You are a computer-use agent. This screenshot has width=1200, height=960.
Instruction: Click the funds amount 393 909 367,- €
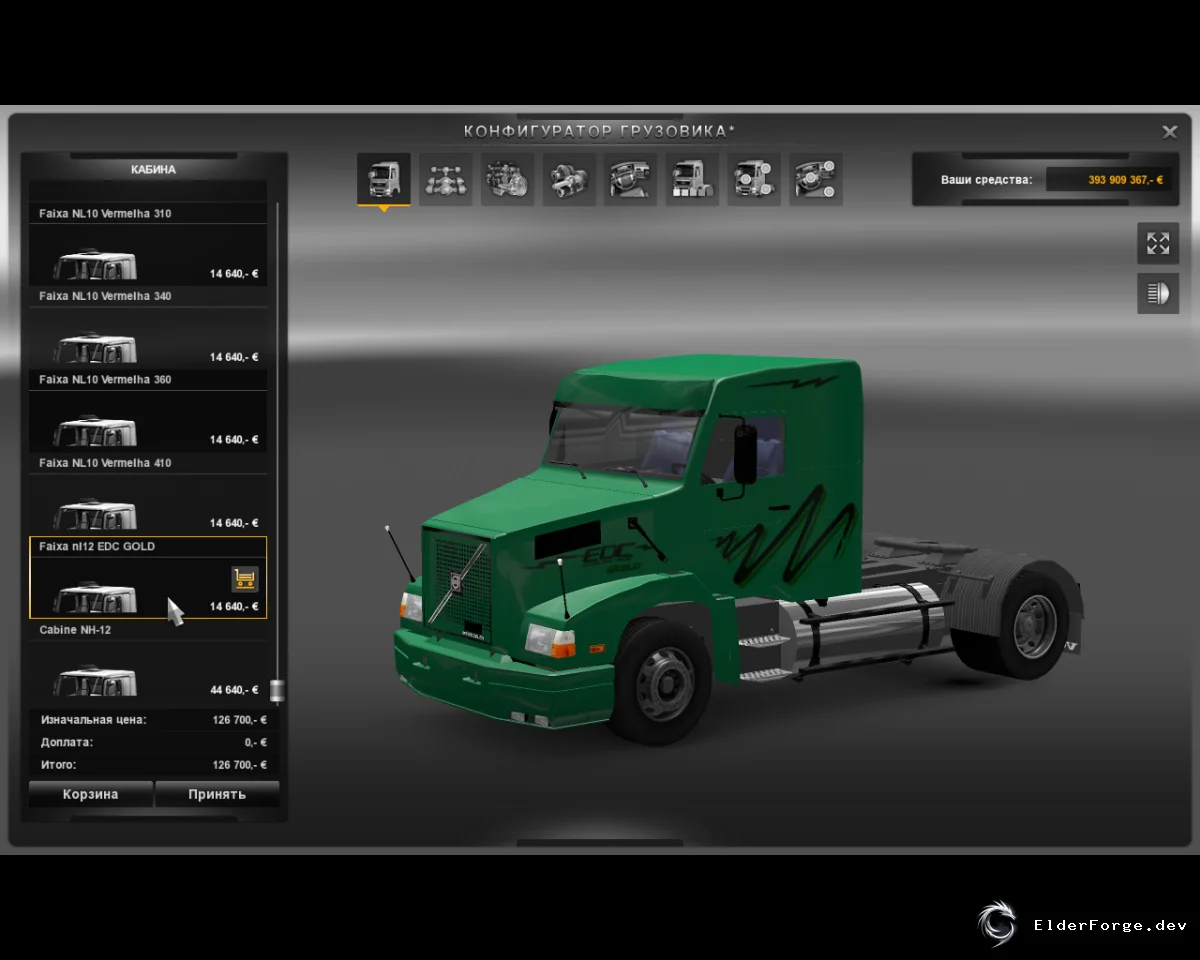[1126, 180]
